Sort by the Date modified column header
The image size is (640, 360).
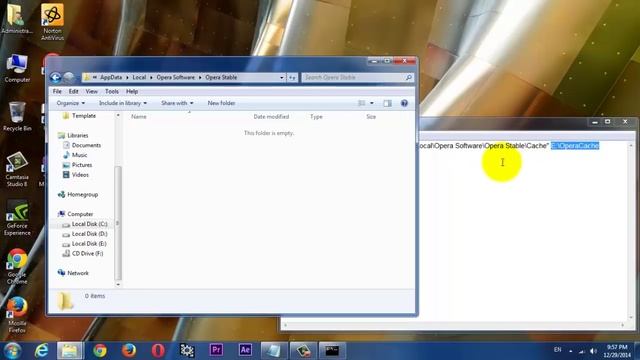[271, 117]
